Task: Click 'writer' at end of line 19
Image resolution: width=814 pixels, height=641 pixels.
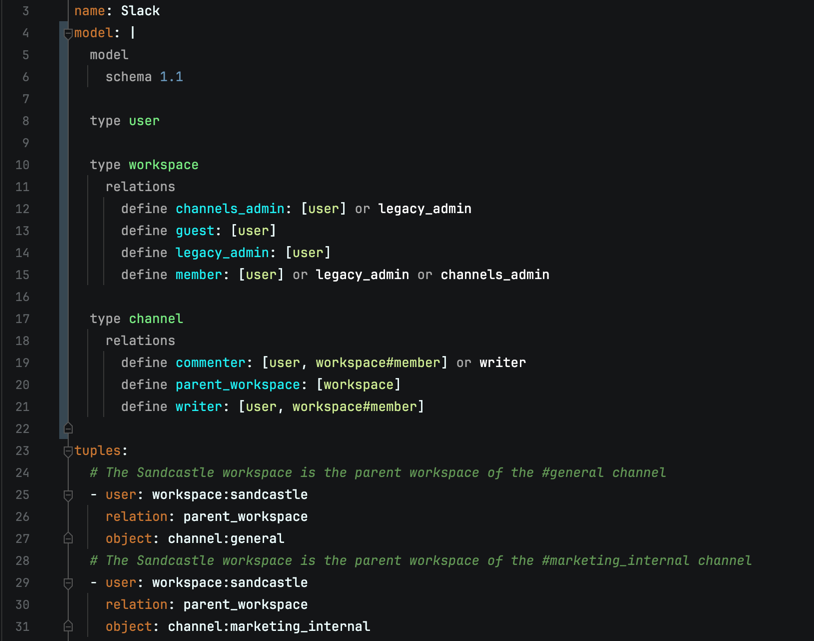Action: coord(503,363)
